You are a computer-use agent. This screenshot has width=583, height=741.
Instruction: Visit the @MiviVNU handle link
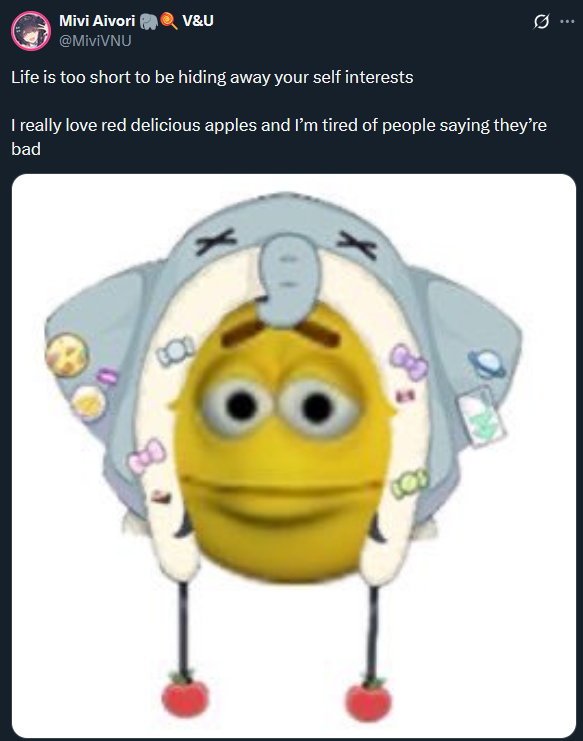tap(95, 41)
